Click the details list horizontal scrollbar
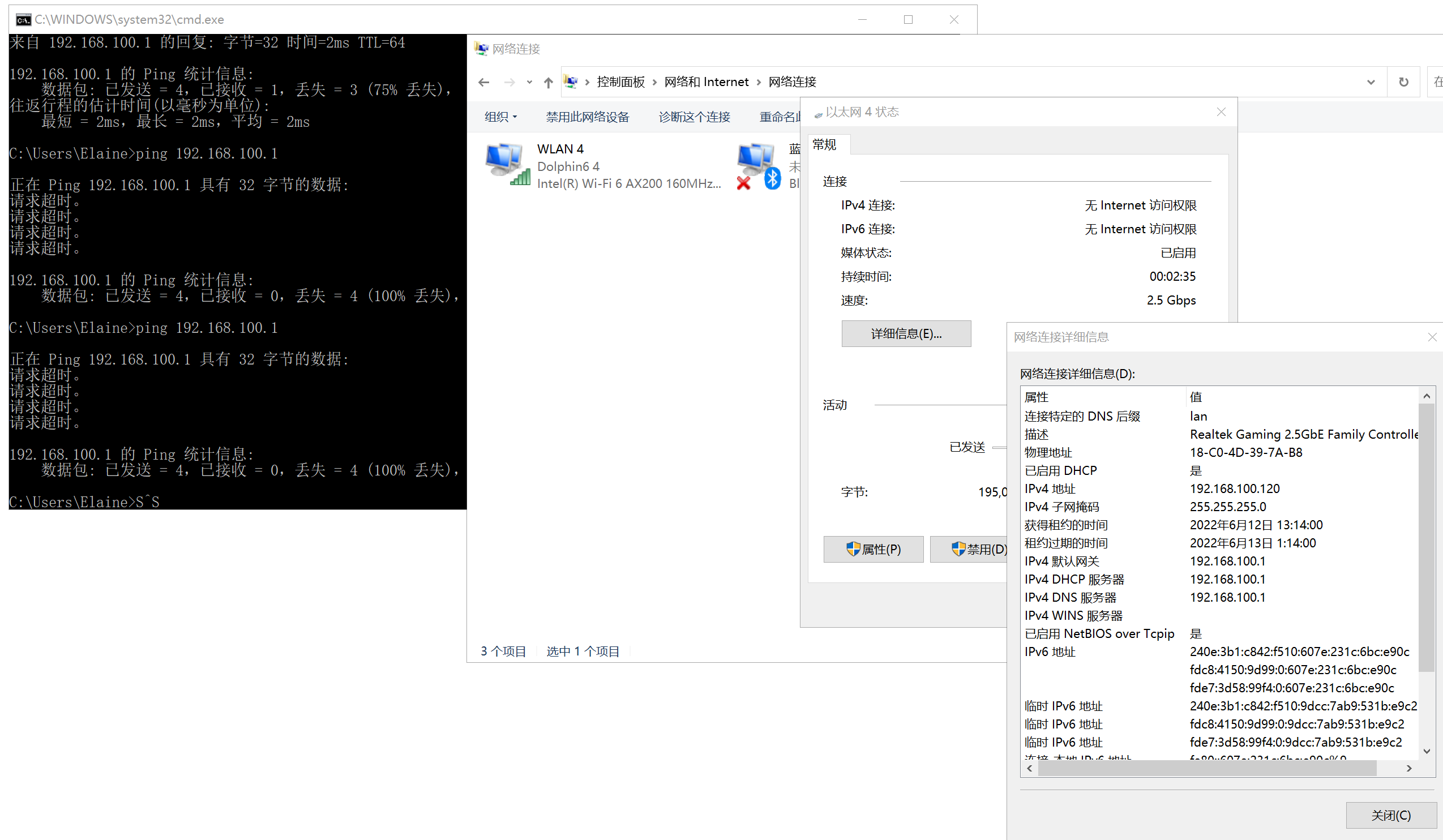This screenshot has width=1443, height=840. coord(1207,769)
